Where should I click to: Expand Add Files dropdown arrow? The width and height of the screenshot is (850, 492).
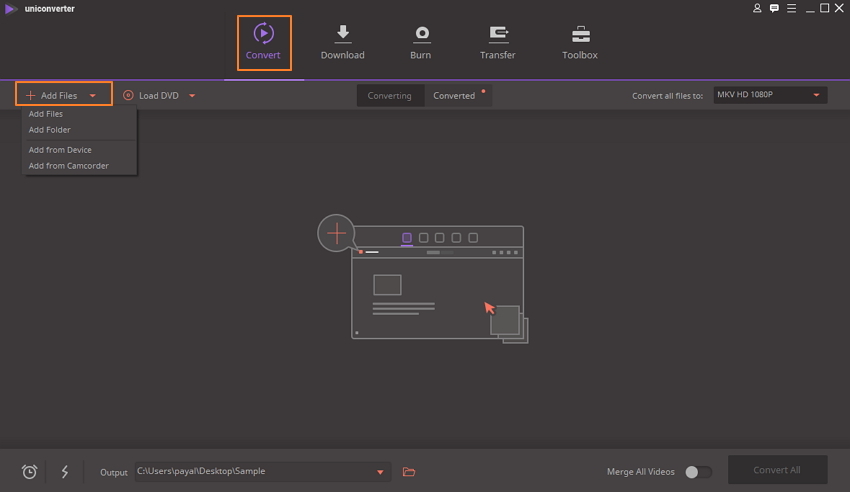93,96
